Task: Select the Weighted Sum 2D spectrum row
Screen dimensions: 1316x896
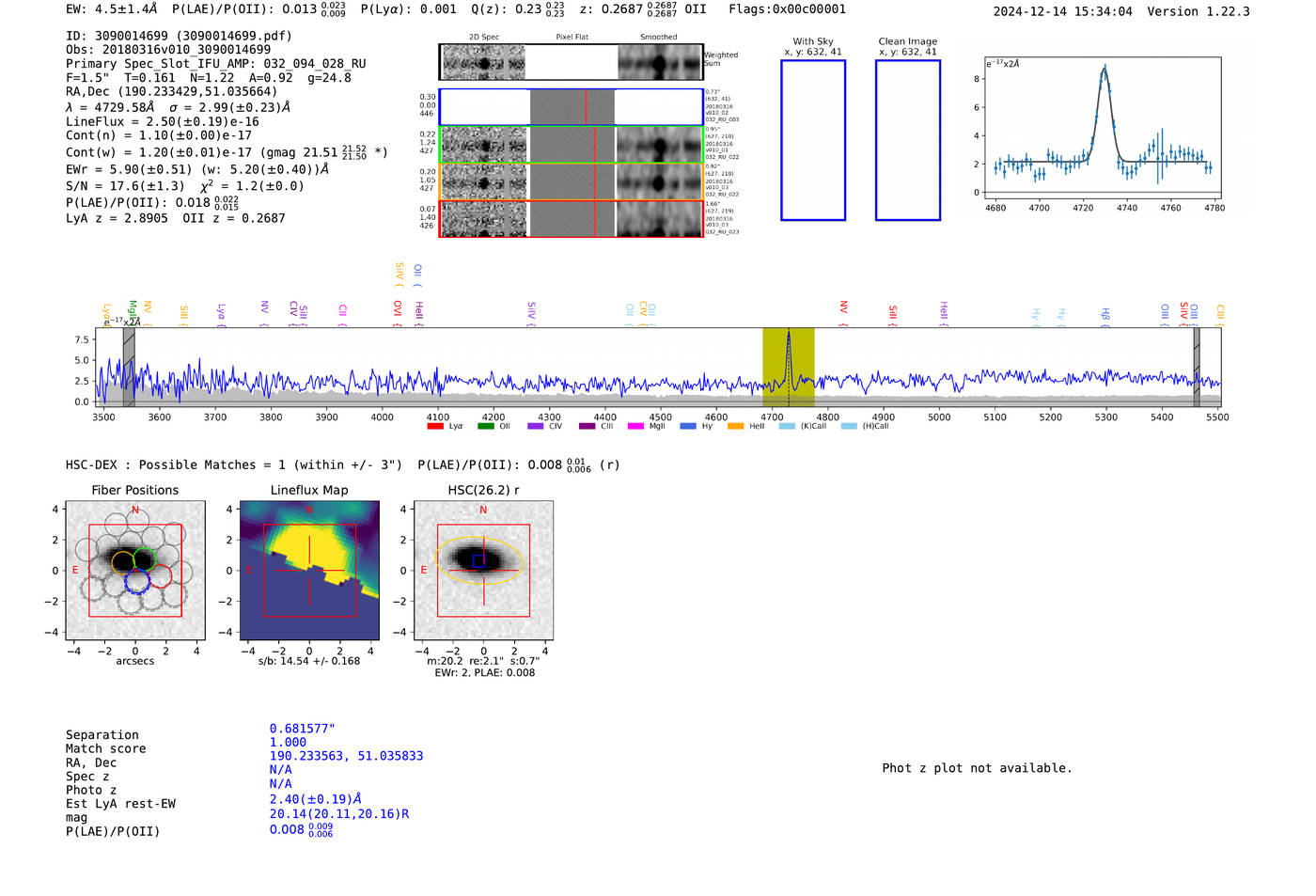Action: (x=572, y=62)
